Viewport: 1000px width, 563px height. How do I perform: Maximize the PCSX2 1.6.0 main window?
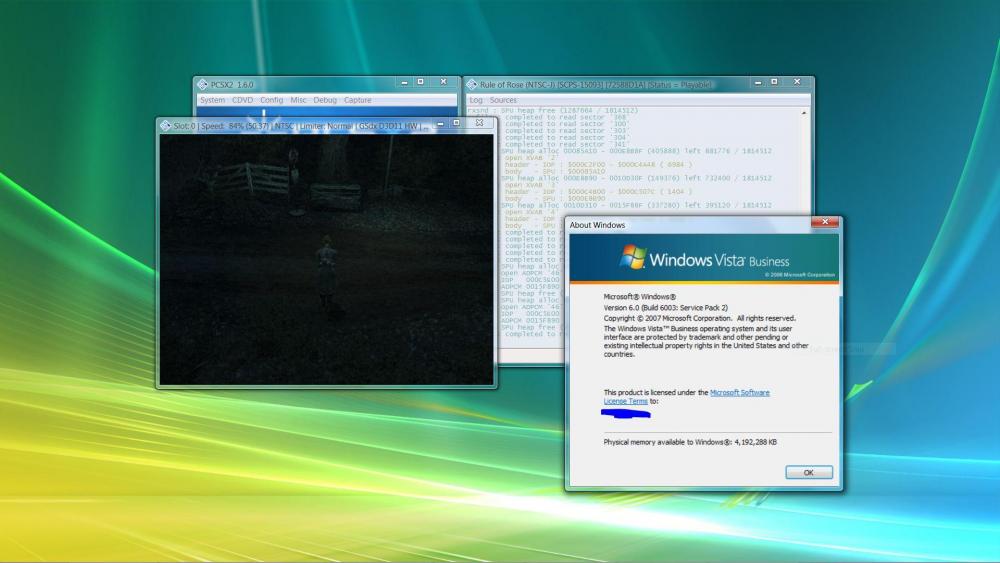pos(420,82)
